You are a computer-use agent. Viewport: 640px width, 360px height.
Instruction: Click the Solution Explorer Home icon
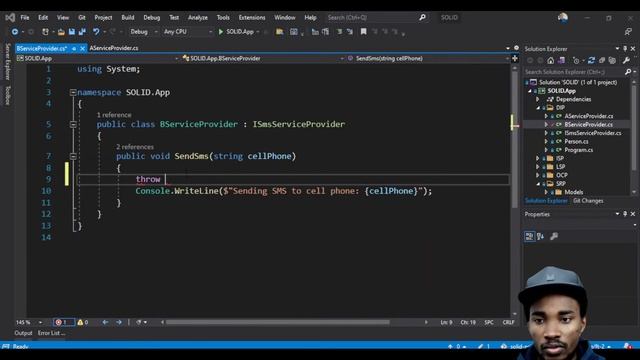tap(551, 60)
